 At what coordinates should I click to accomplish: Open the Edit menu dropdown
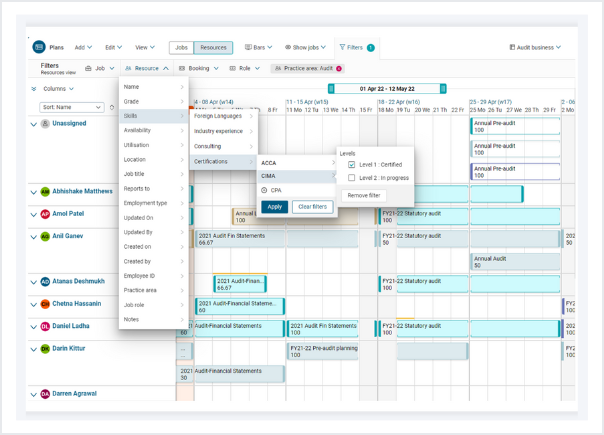(x=114, y=47)
